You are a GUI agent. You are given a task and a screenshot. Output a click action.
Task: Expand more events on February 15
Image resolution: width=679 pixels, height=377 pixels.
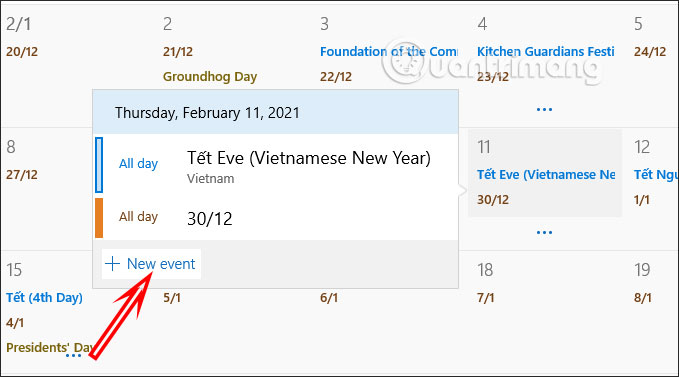coord(74,356)
